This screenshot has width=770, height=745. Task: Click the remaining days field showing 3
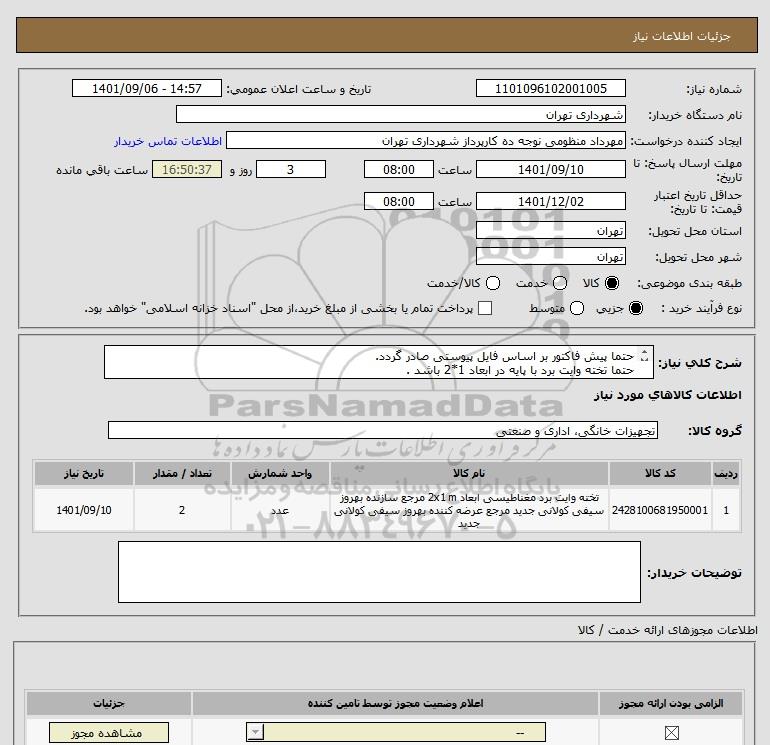(x=291, y=169)
